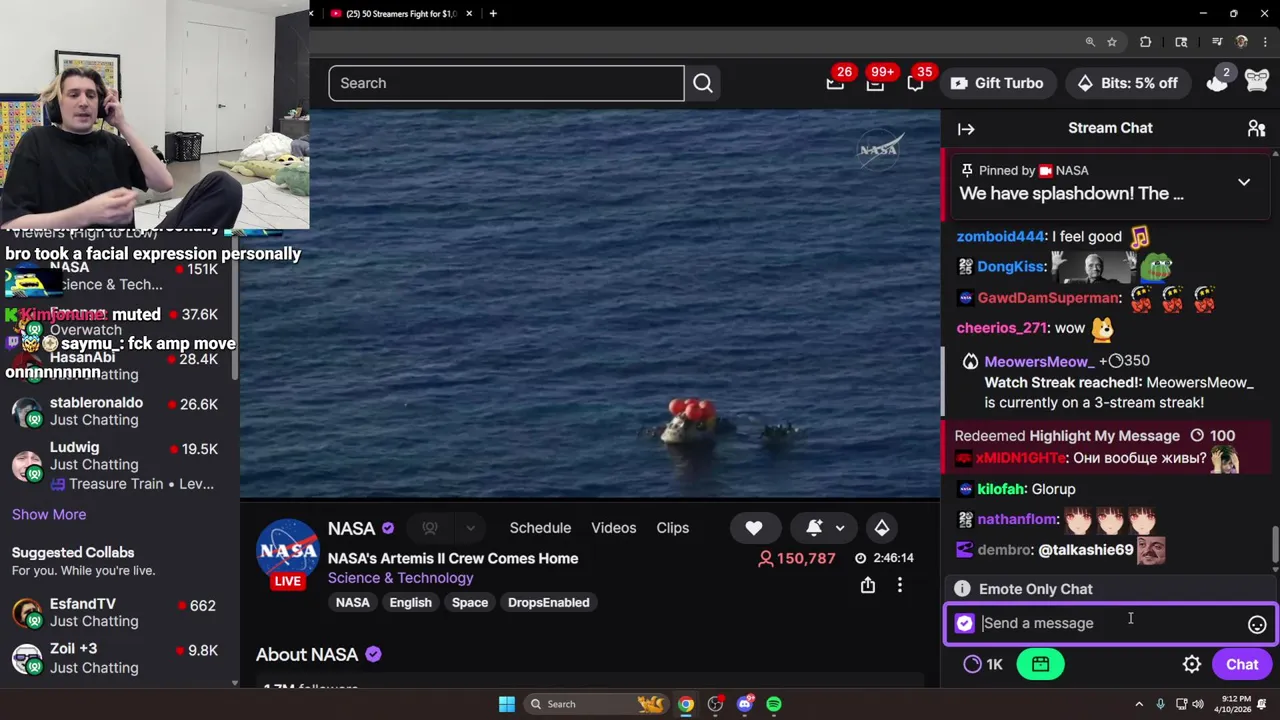This screenshot has width=1280, height=720.
Task: Toggle NASA notifications bell
Action: (814, 528)
